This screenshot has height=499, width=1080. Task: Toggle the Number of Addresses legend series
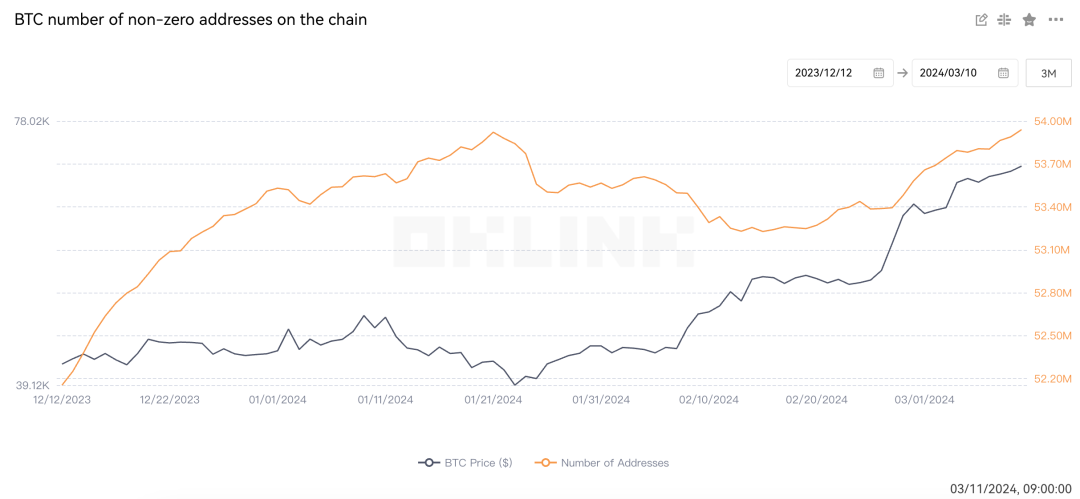[614, 463]
